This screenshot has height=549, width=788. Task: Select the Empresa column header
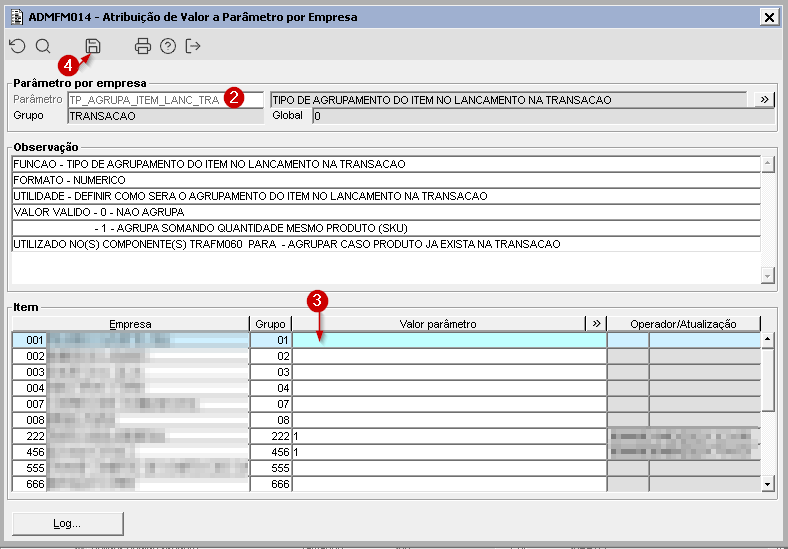[131, 324]
